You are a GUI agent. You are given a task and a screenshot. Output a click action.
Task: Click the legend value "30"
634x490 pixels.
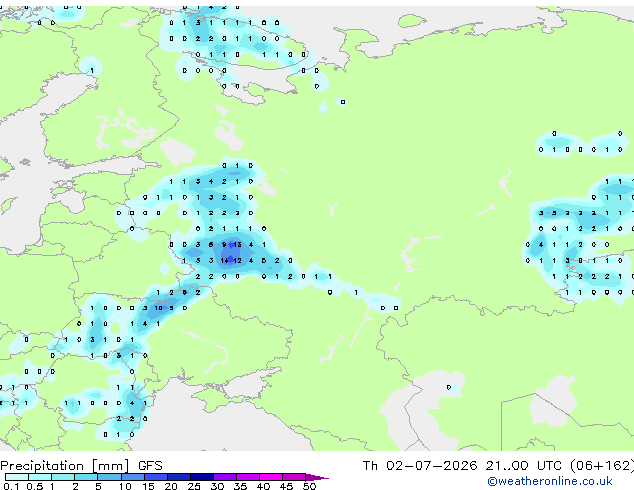tap(217, 486)
